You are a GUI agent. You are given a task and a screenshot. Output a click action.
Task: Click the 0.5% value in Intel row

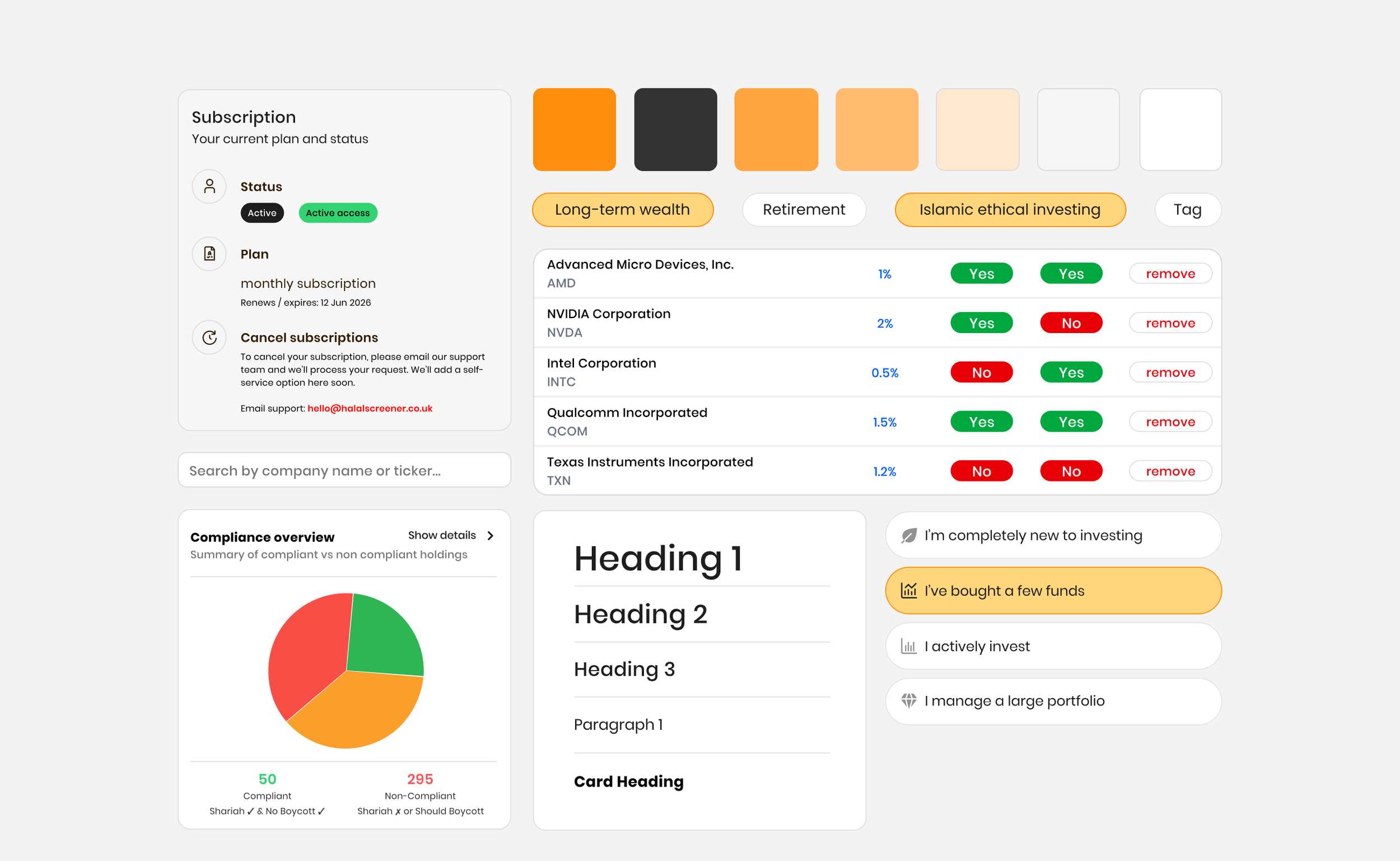(885, 372)
